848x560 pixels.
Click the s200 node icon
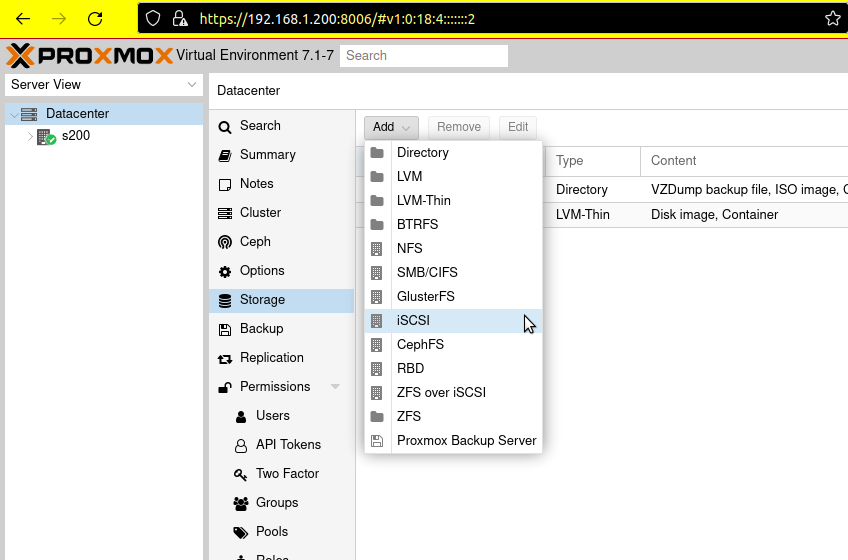point(46,136)
